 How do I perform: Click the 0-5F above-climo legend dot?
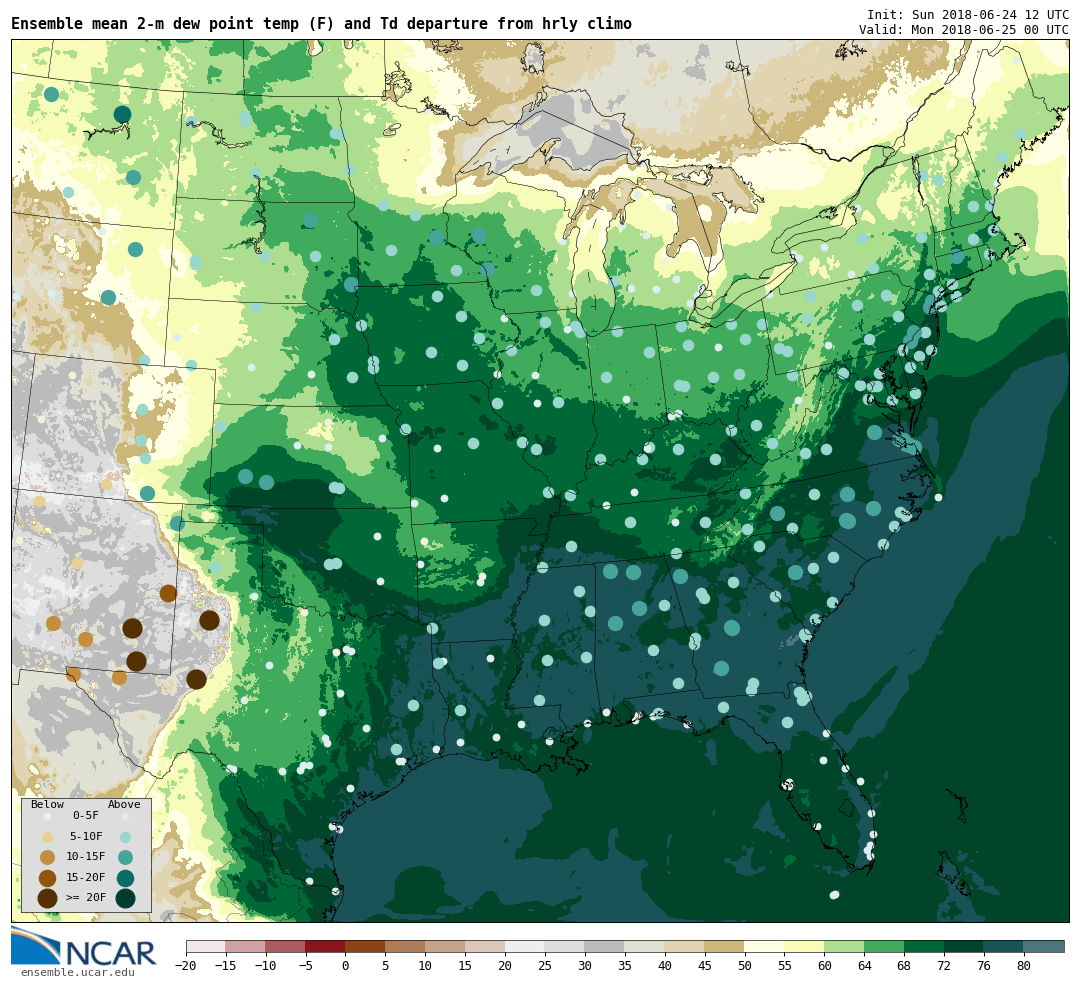click(125, 816)
